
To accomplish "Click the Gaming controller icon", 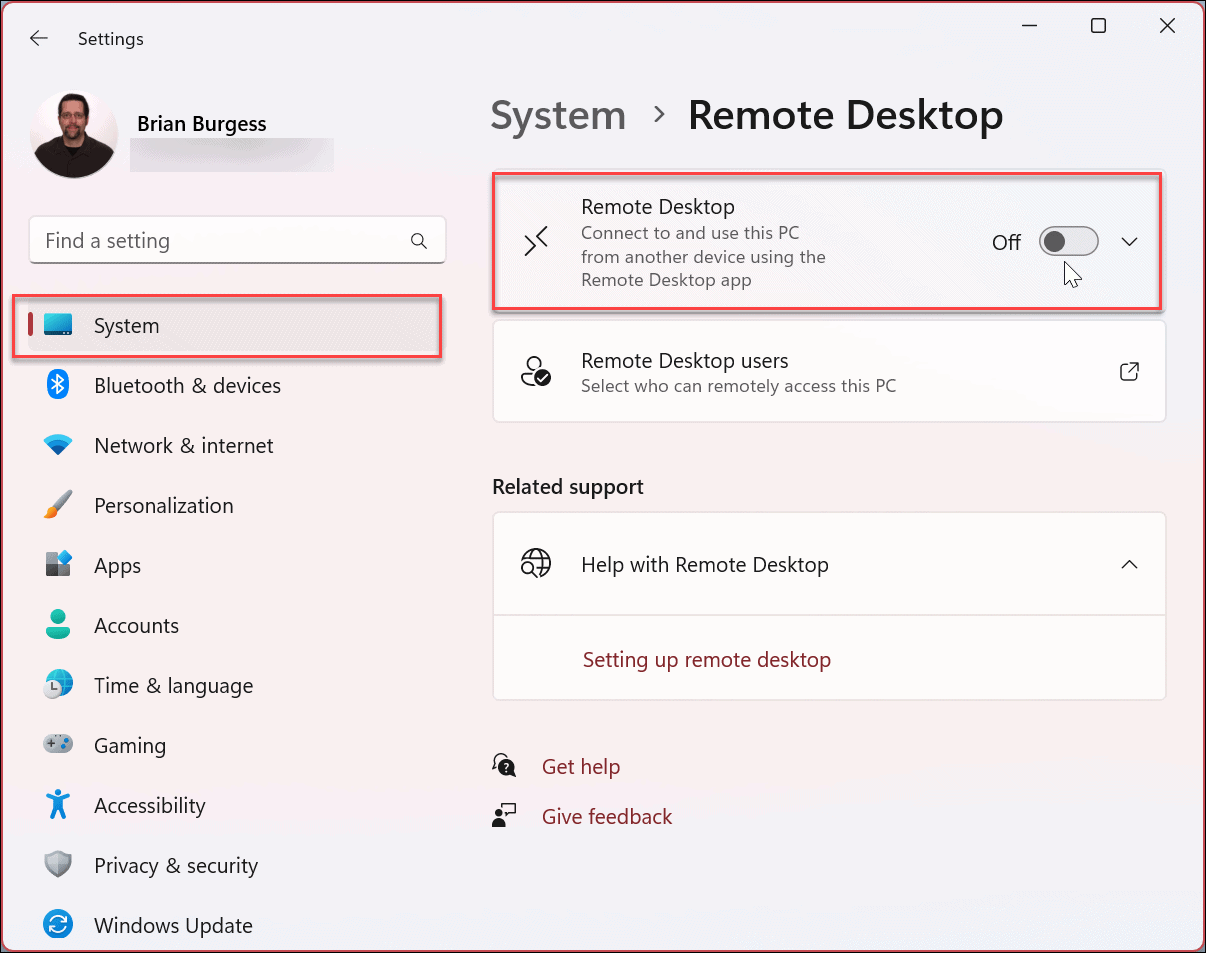I will 58,745.
